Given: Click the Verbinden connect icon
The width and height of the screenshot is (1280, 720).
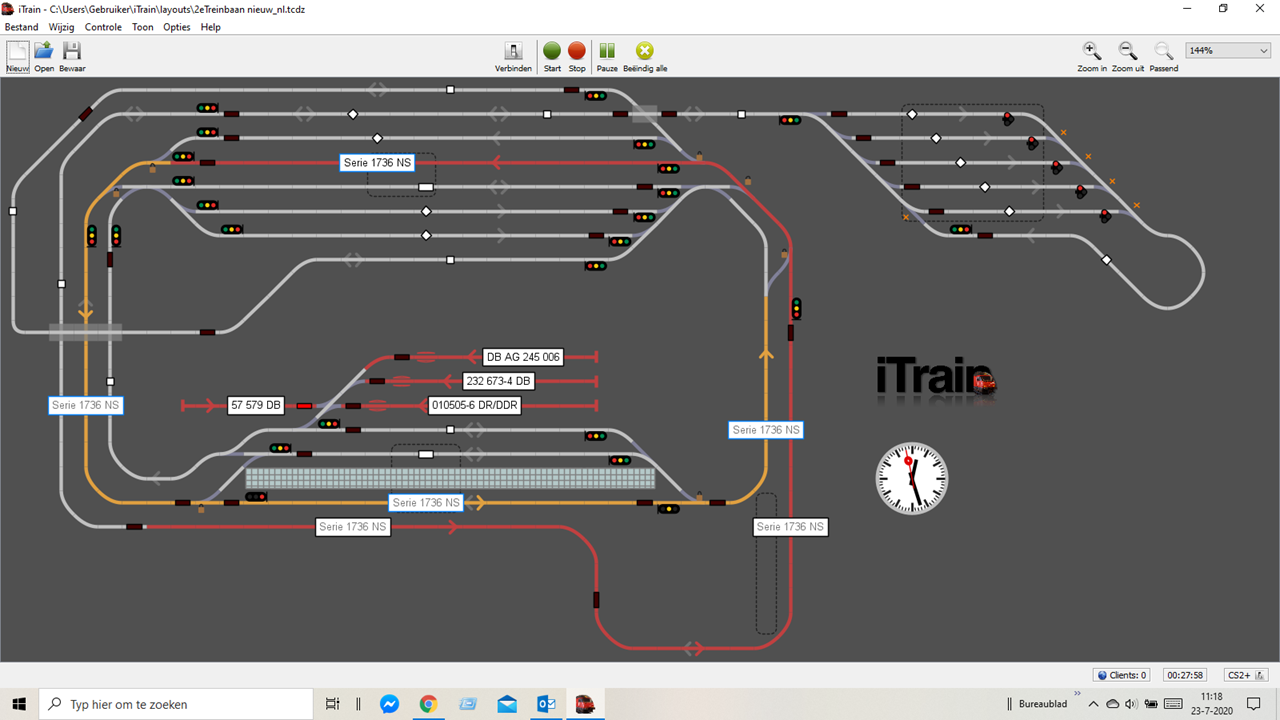Looking at the screenshot, I should click(x=513, y=56).
